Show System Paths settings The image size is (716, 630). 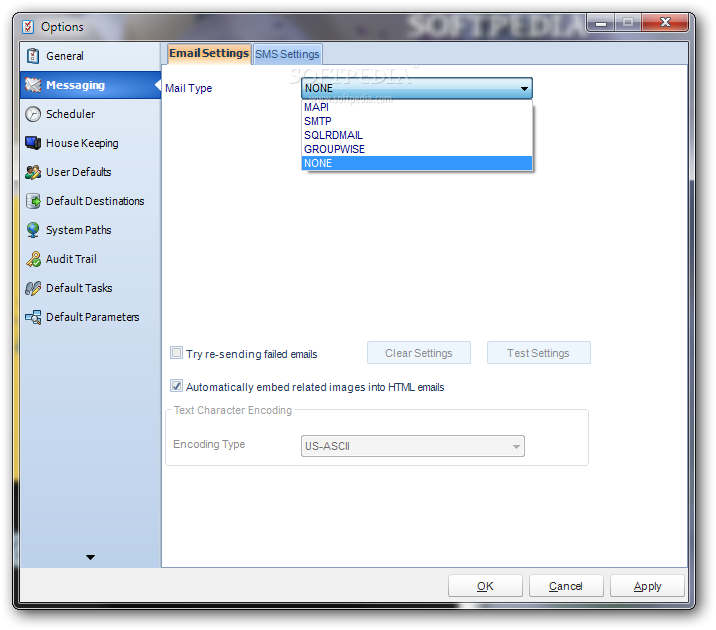90,230
